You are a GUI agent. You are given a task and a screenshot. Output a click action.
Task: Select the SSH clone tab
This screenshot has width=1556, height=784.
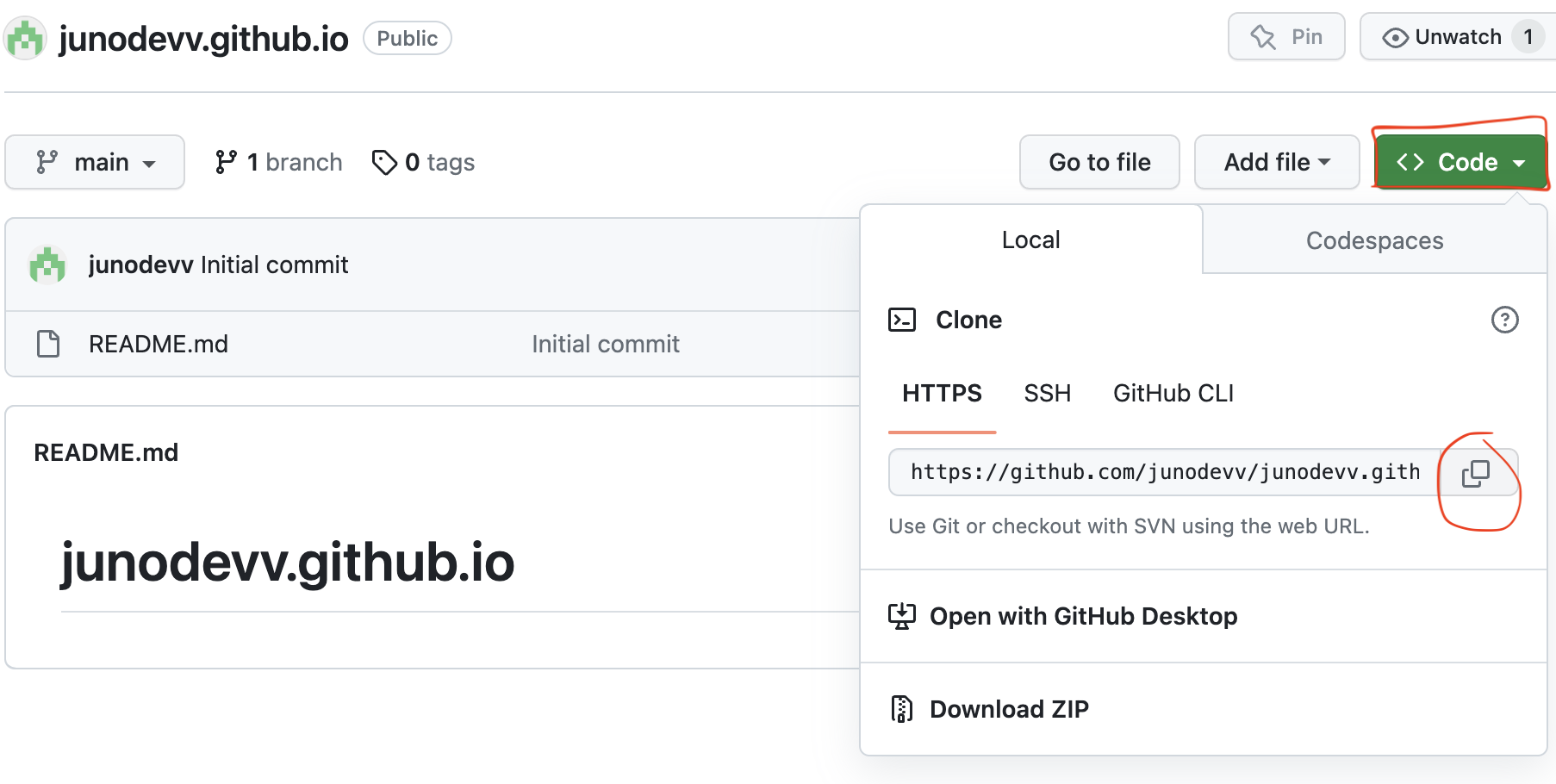coord(1047,394)
